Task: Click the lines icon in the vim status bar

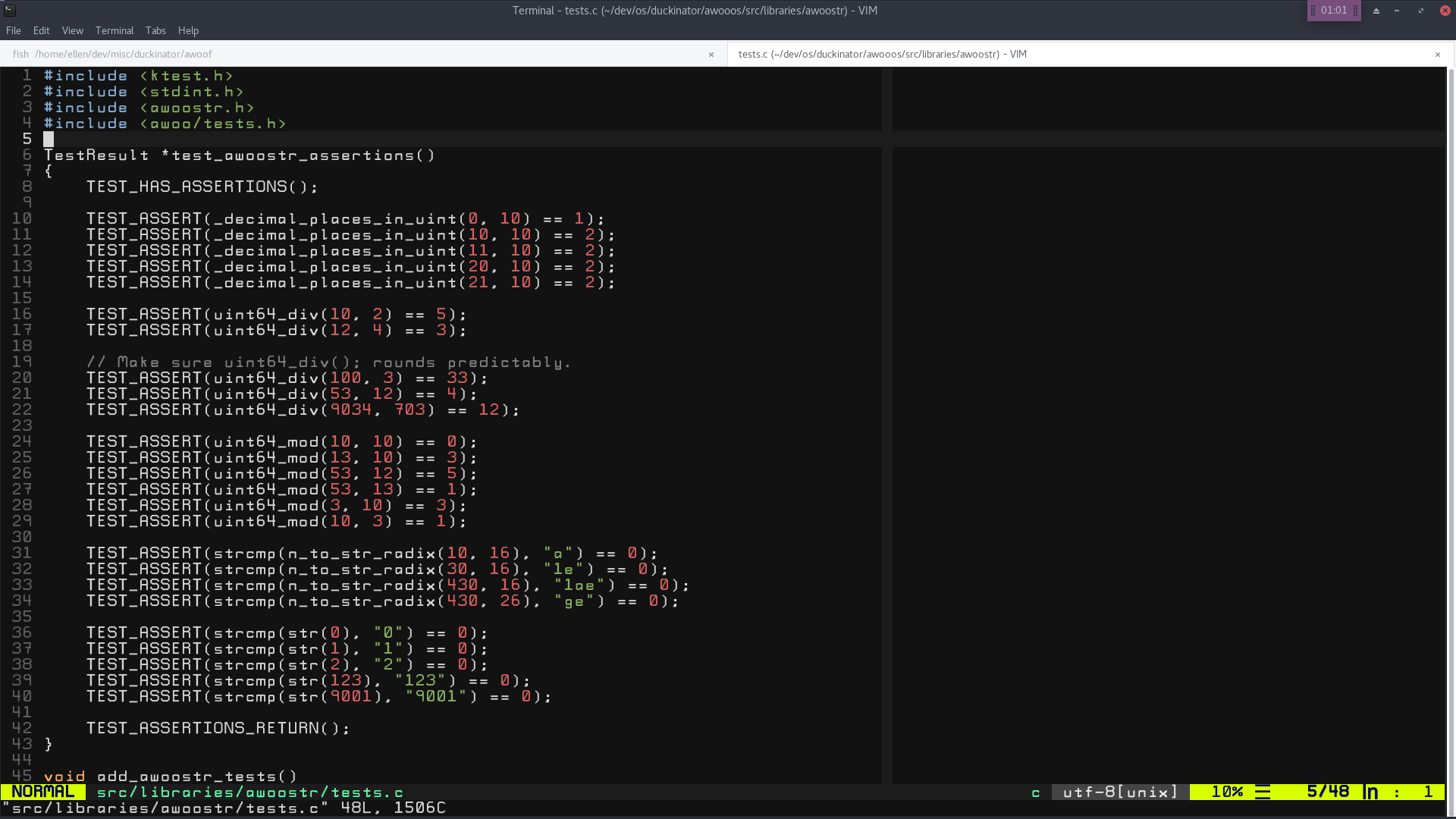Action: (1263, 792)
